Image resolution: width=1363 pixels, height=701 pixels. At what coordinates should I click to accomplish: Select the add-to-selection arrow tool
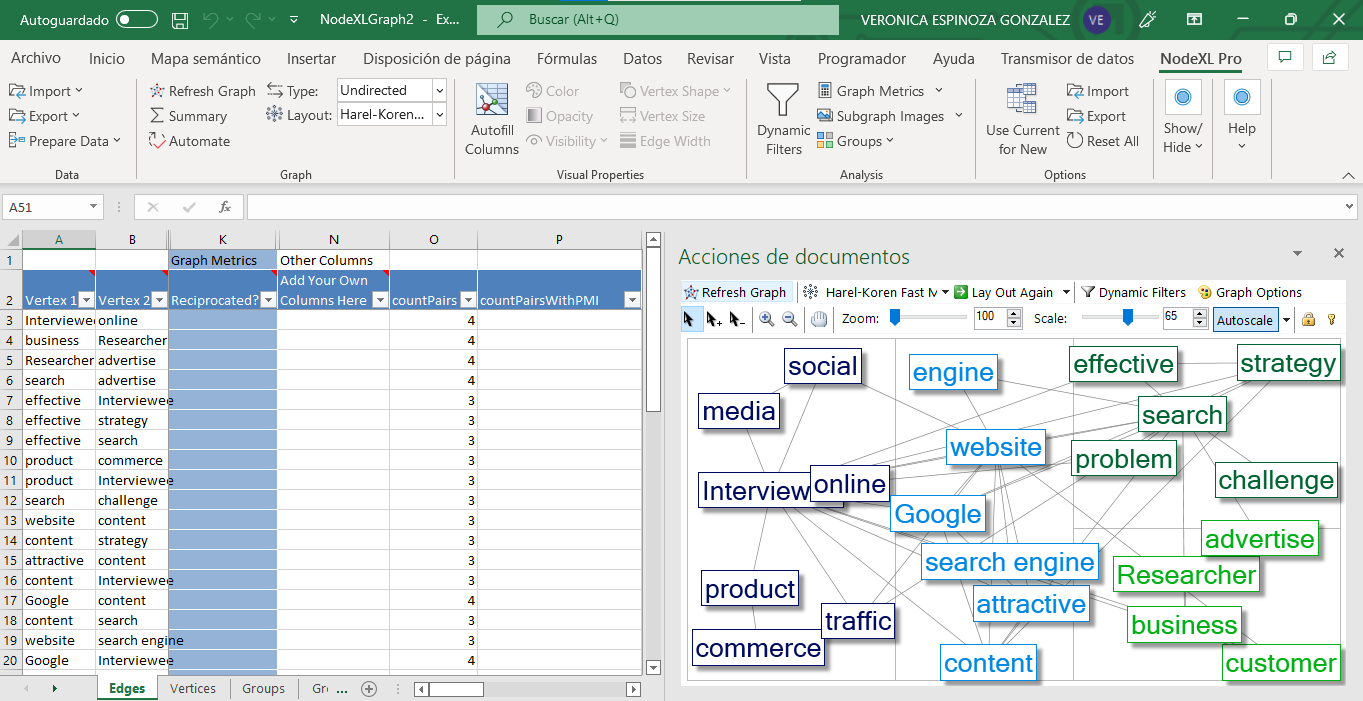click(714, 320)
